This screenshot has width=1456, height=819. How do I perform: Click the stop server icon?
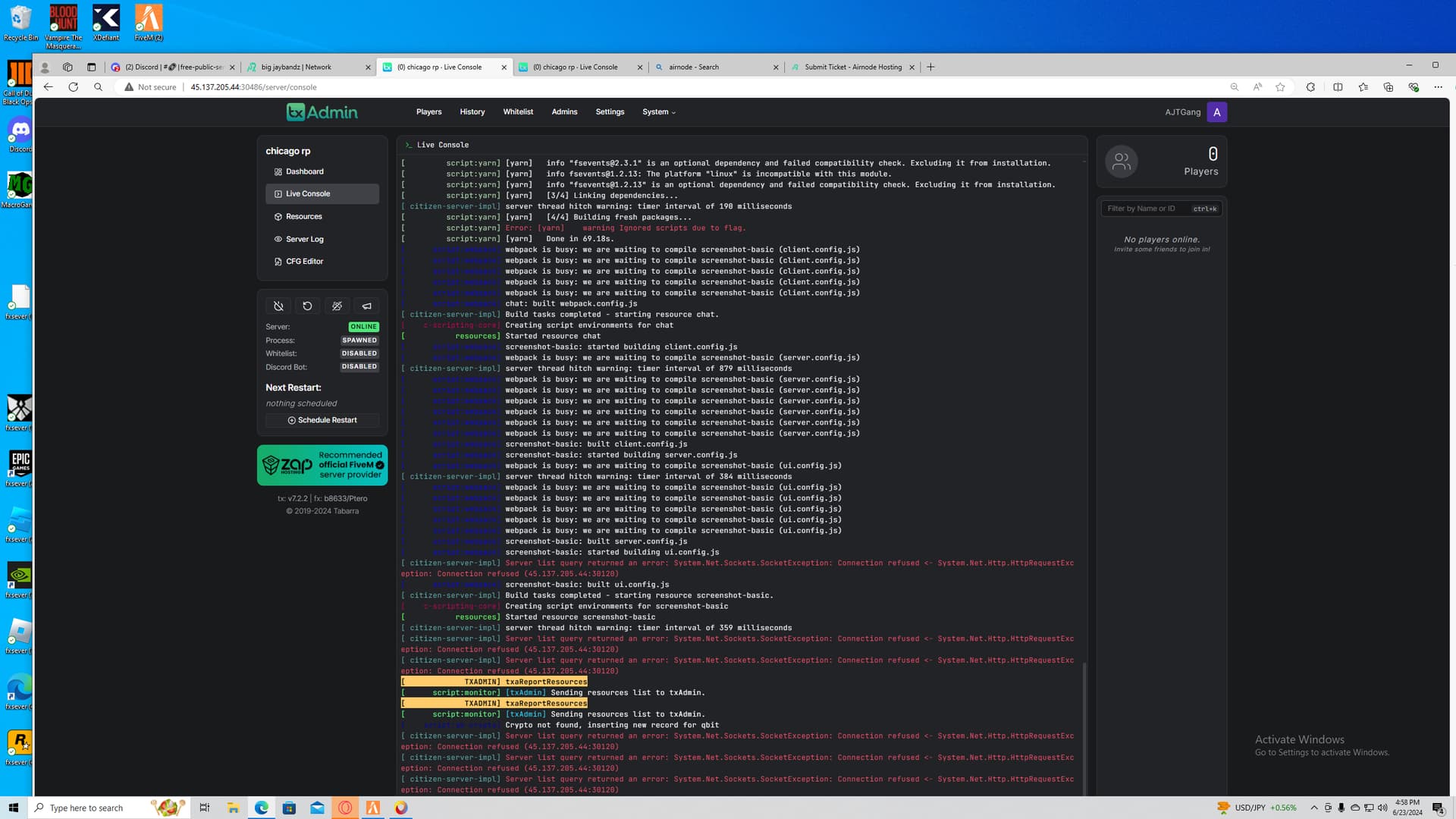tap(278, 306)
